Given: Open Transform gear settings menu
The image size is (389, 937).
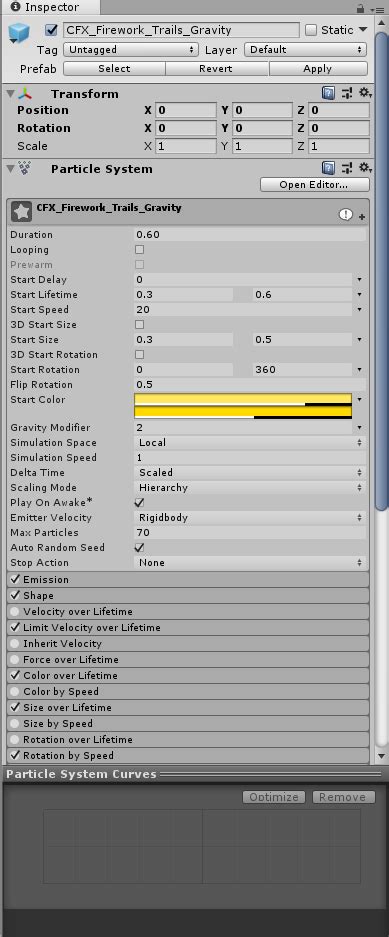Looking at the screenshot, I should coord(365,93).
